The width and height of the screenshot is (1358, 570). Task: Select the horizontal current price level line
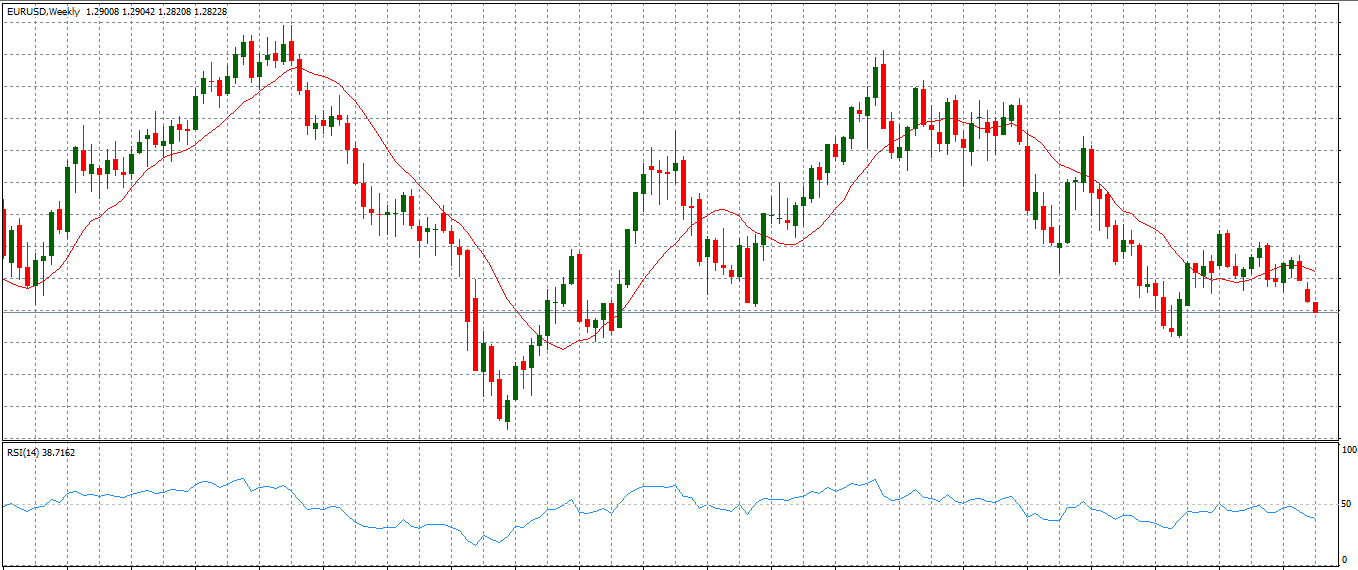click(670, 312)
